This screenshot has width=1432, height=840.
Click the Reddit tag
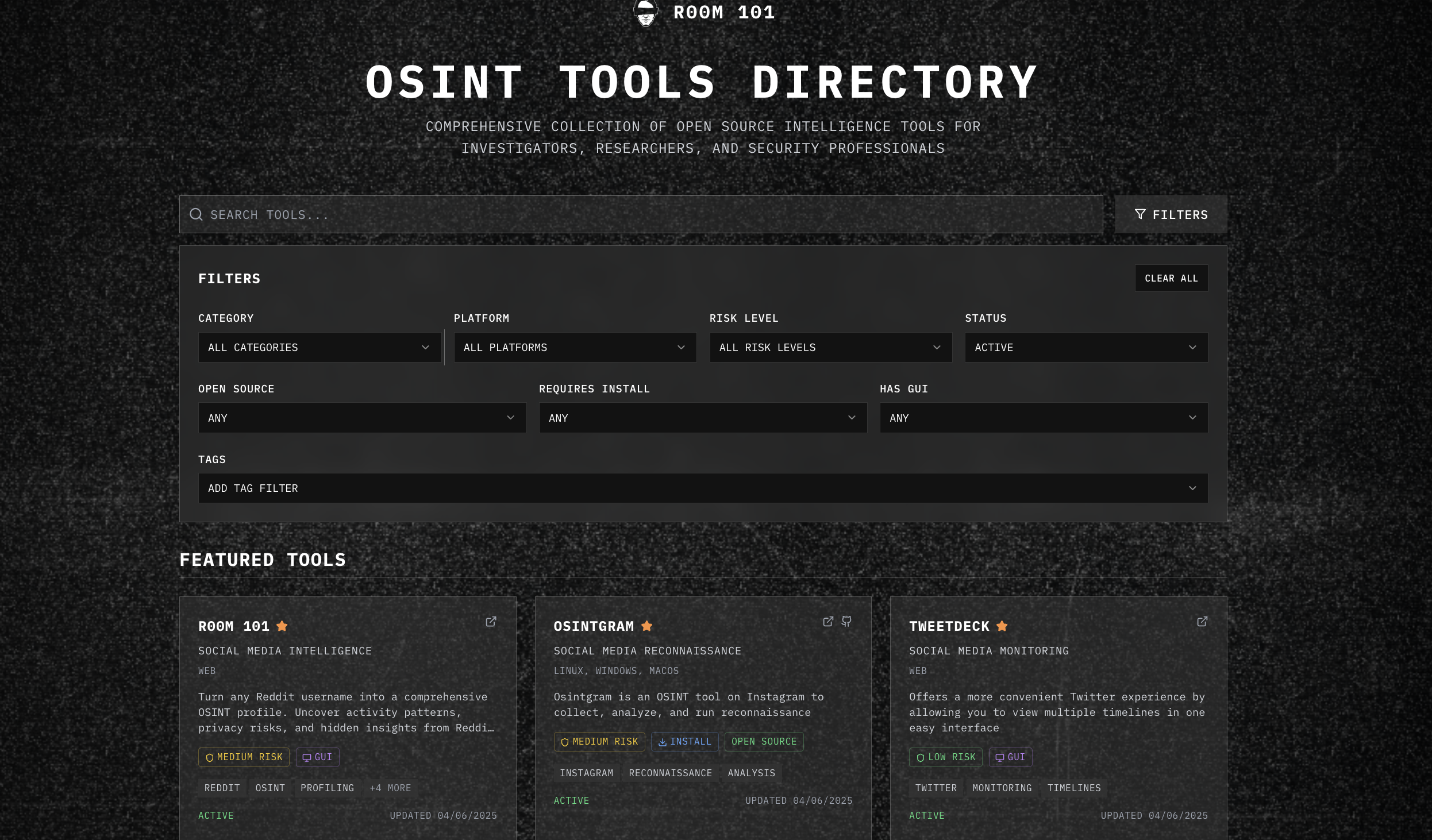click(x=222, y=788)
